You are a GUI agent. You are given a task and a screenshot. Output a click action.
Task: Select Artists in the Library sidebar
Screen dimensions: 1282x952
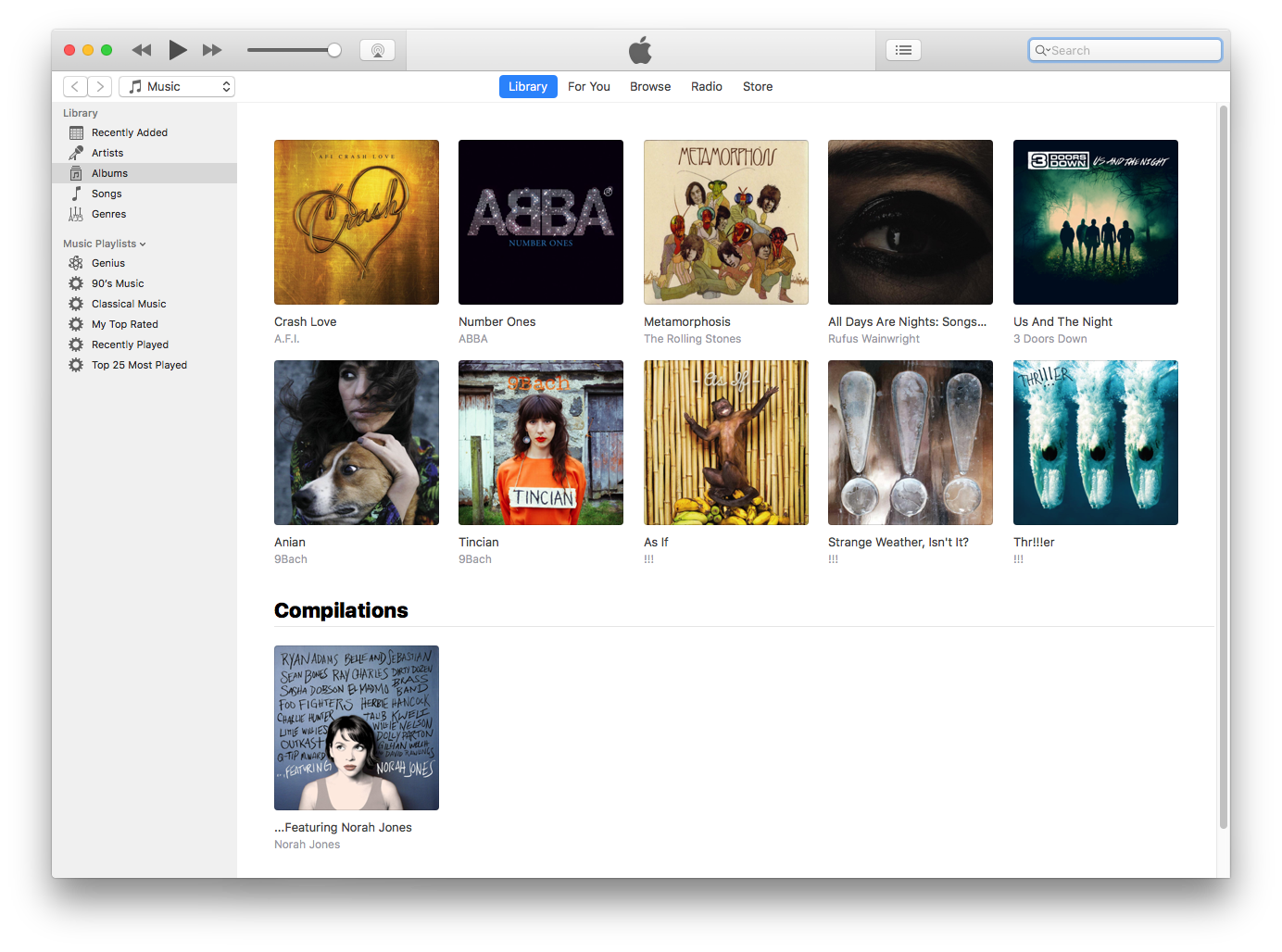pyautogui.click(x=107, y=153)
